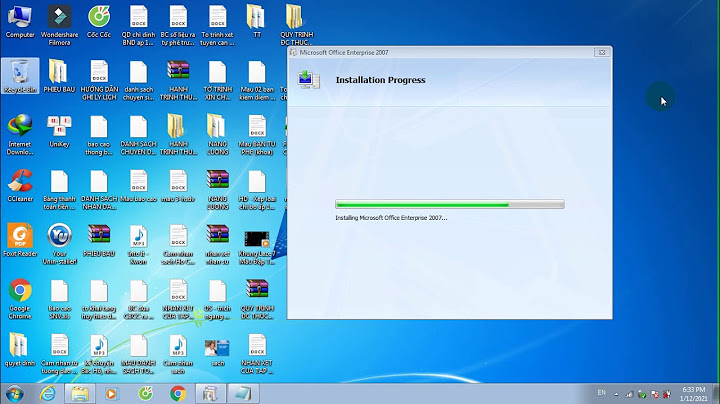
Task: Click the installation progress bar
Action: (450, 204)
